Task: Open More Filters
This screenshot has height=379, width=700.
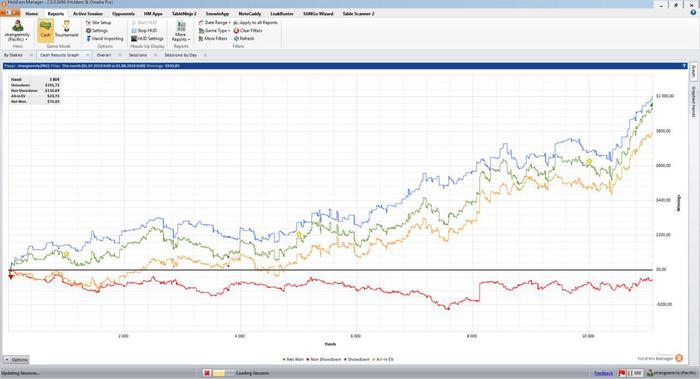Action: pyautogui.click(x=212, y=38)
